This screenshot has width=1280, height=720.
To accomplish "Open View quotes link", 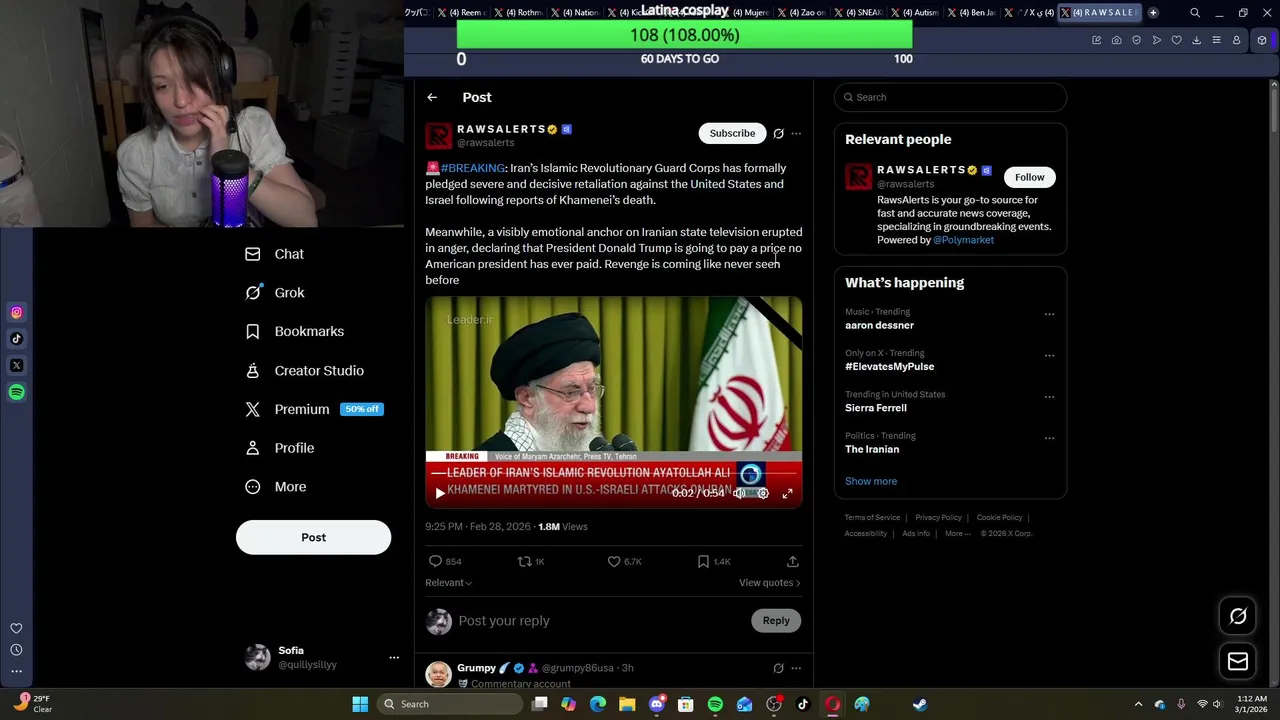I will pyautogui.click(x=769, y=582).
